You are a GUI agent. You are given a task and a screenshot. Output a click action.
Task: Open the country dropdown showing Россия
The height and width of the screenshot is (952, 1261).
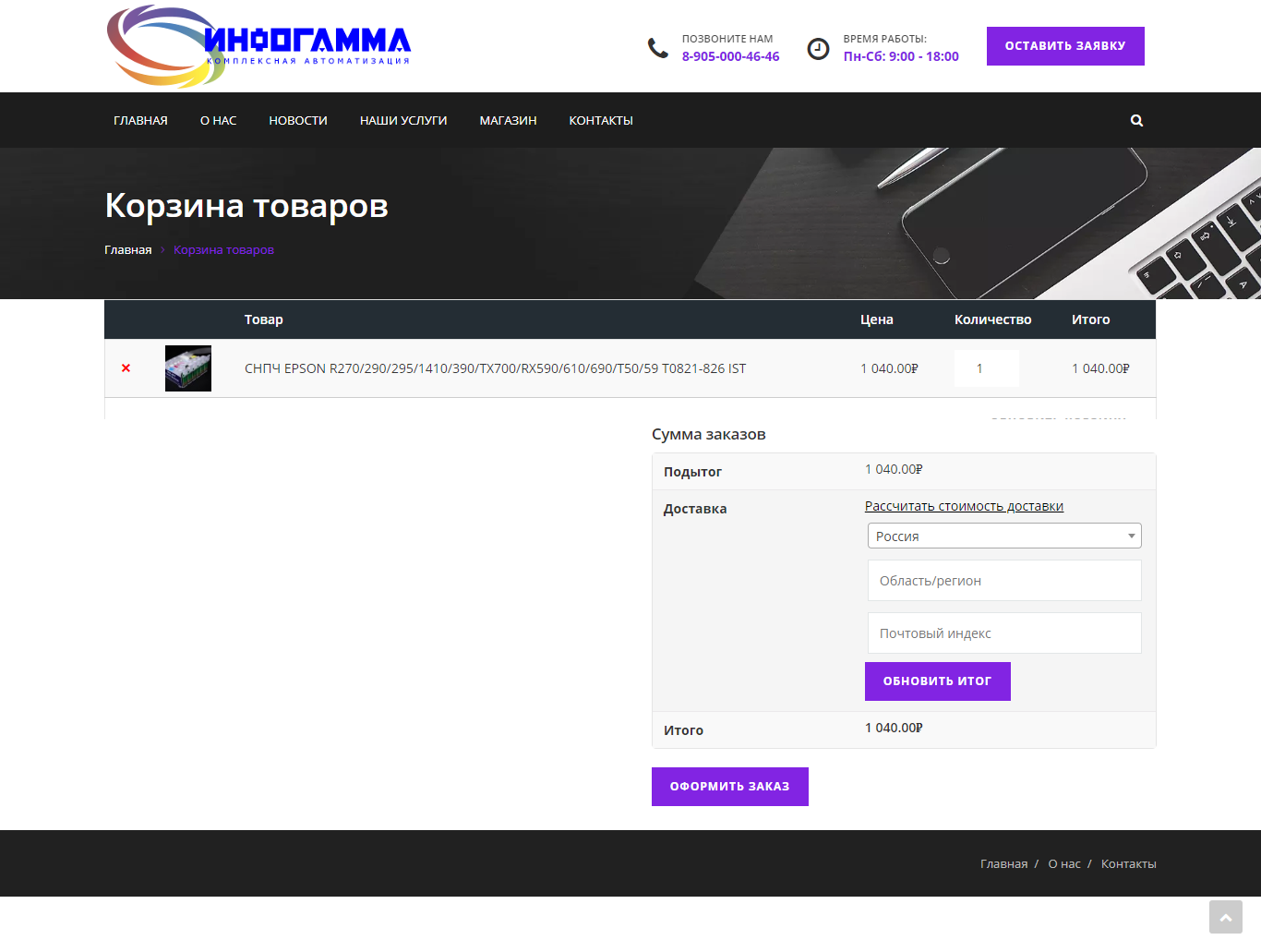pos(1003,536)
